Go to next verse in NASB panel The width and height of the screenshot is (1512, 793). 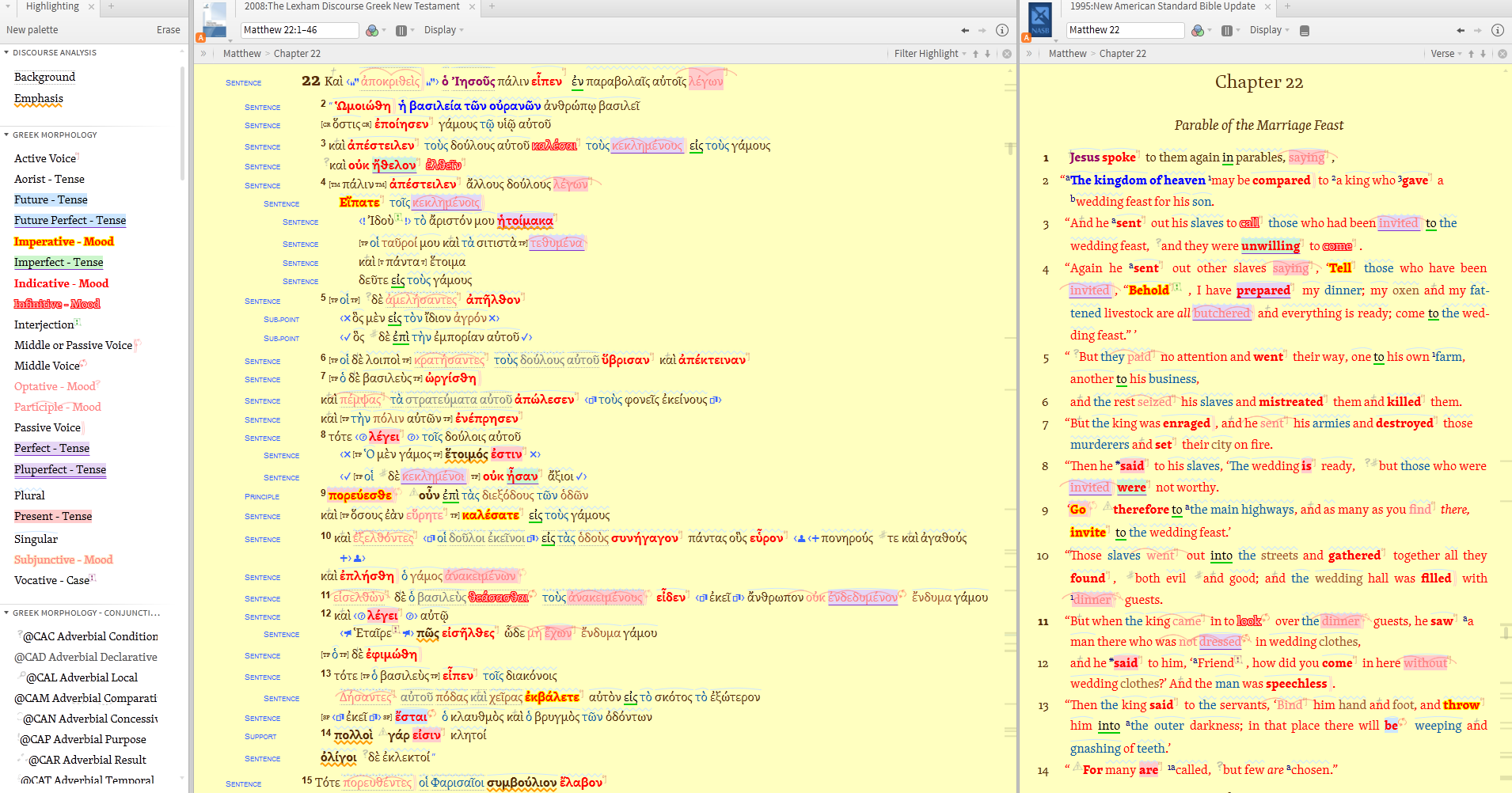[1483, 54]
